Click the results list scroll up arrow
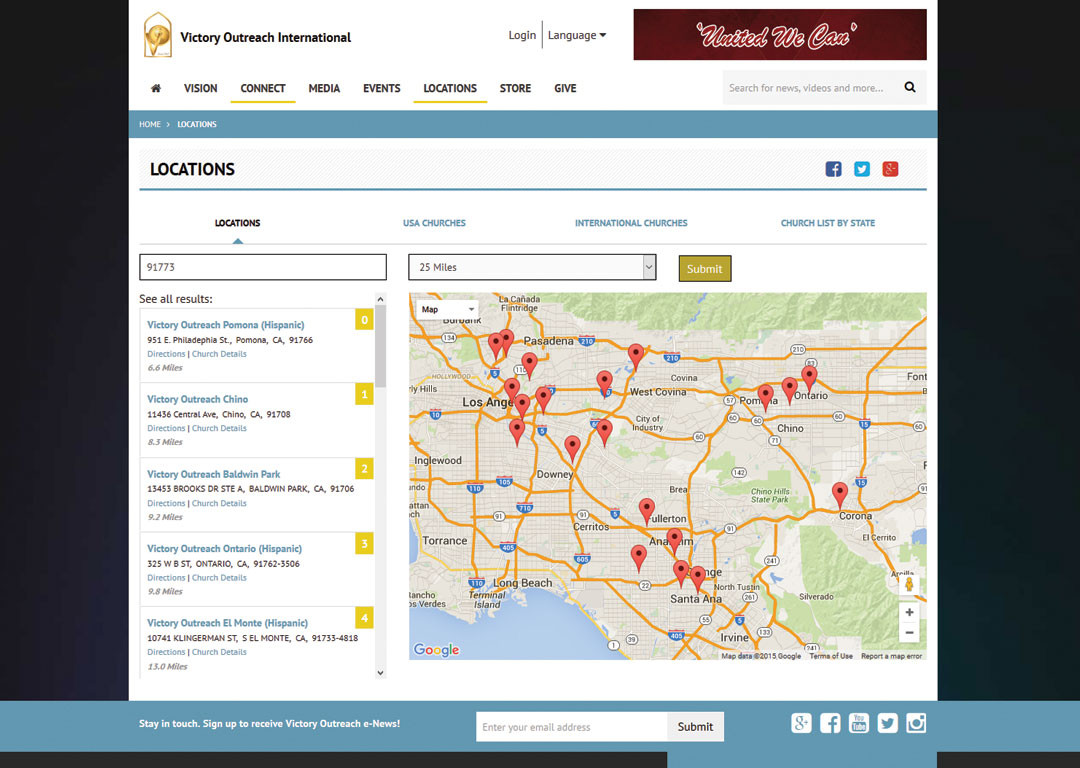Screen dimensions: 1080x768 [x=380, y=299]
